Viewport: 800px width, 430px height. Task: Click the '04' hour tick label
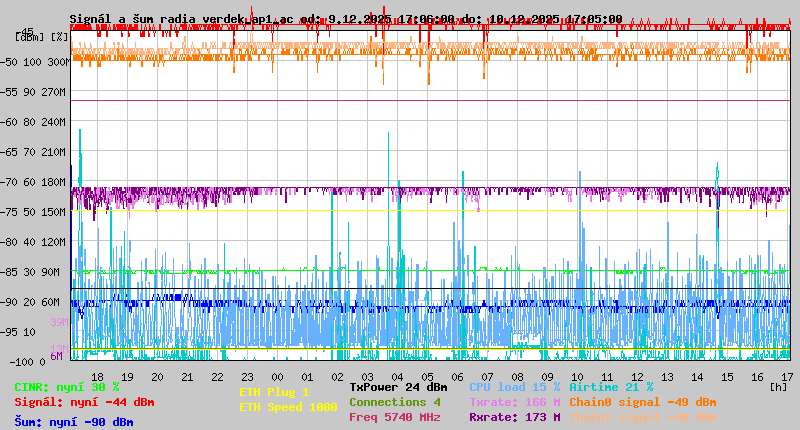(397, 377)
